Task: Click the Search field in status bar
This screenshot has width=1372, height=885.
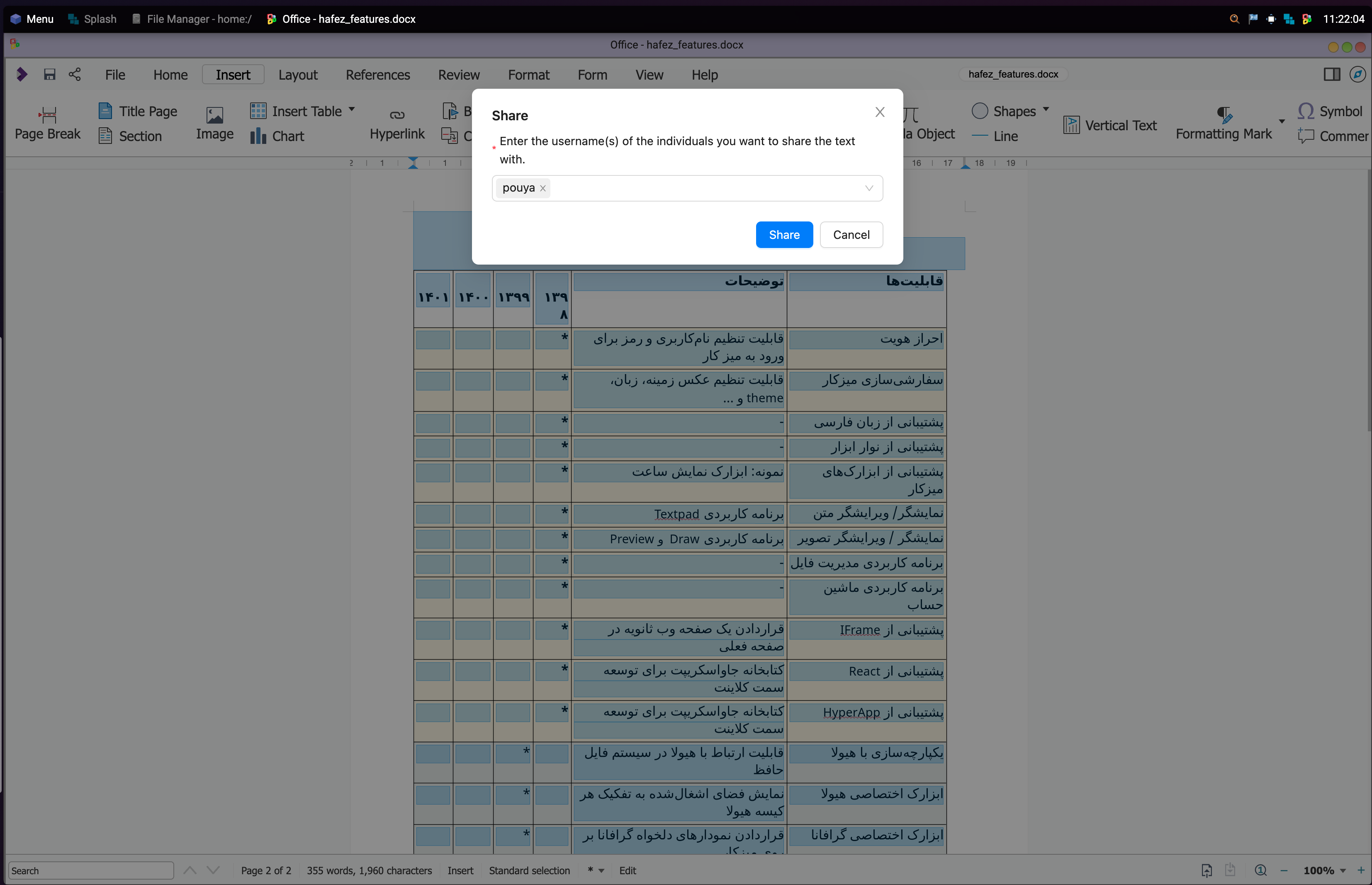Action: point(91,870)
